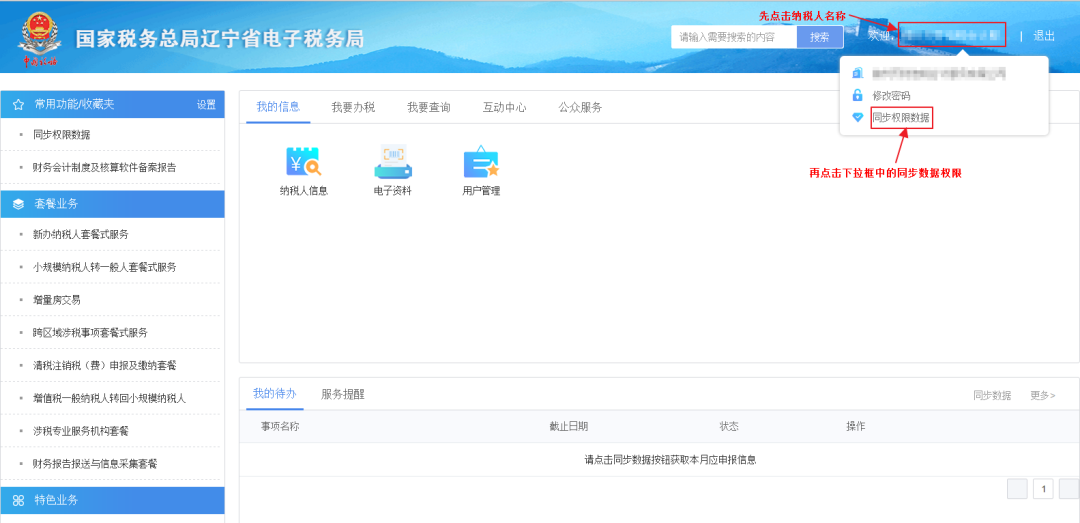The image size is (1080, 523).
Task: Click the grid icon beside 特色业务
Action: pos(19,501)
